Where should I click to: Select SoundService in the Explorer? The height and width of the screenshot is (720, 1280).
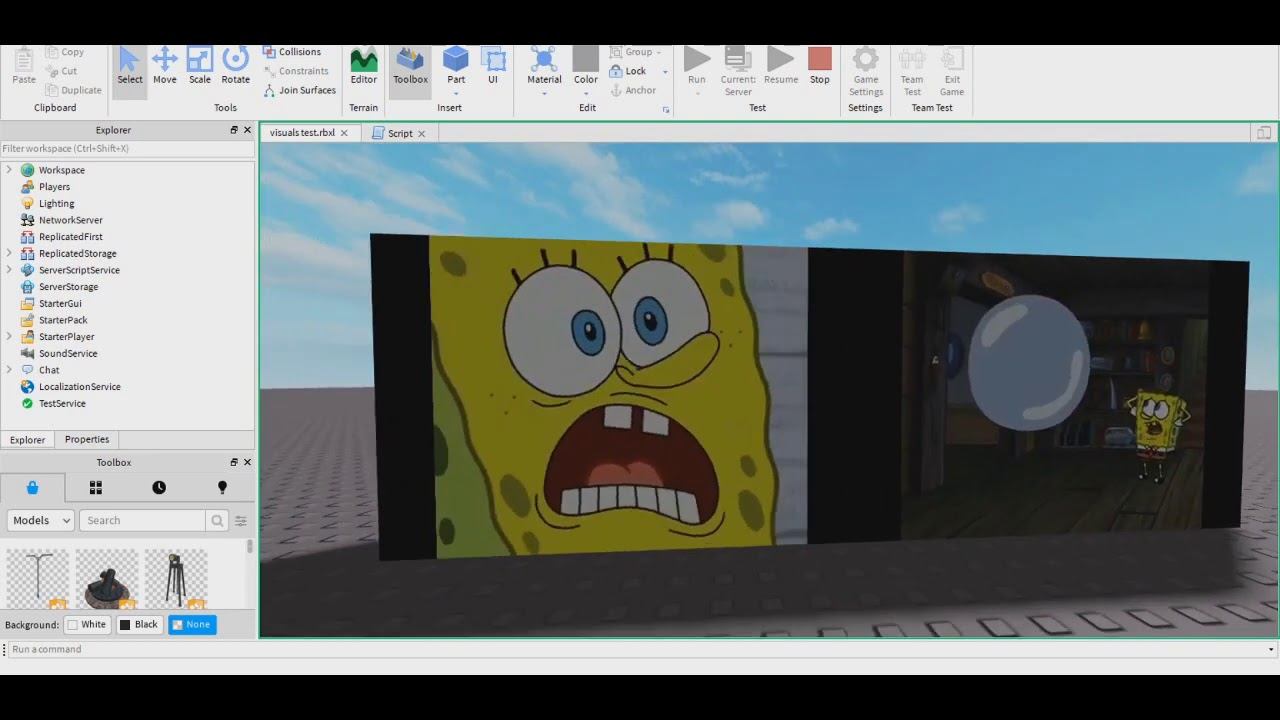click(68, 353)
